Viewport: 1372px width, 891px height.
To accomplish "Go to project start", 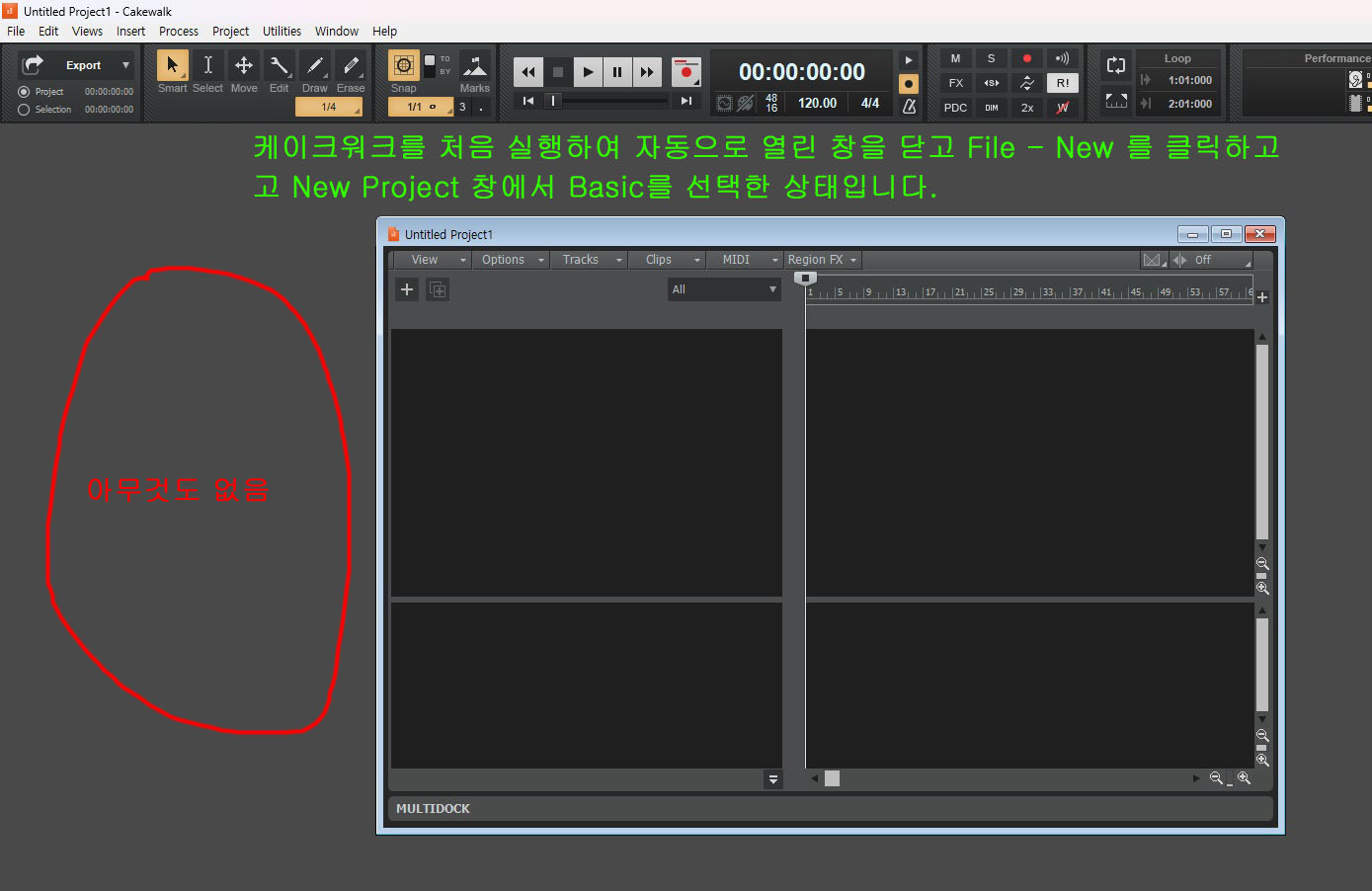I will (x=528, y=101).
